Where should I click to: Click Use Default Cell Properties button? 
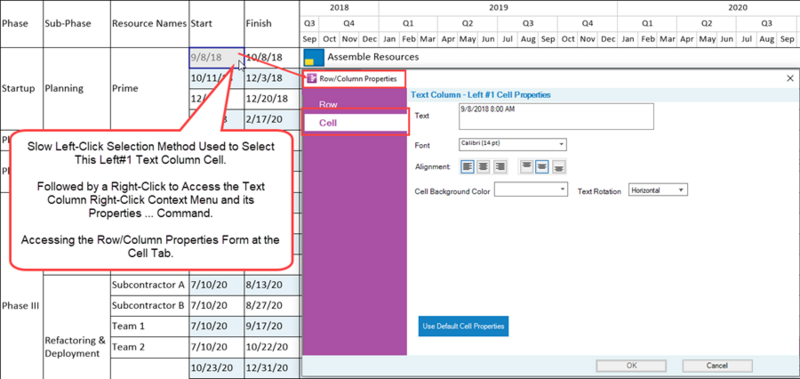463,326
